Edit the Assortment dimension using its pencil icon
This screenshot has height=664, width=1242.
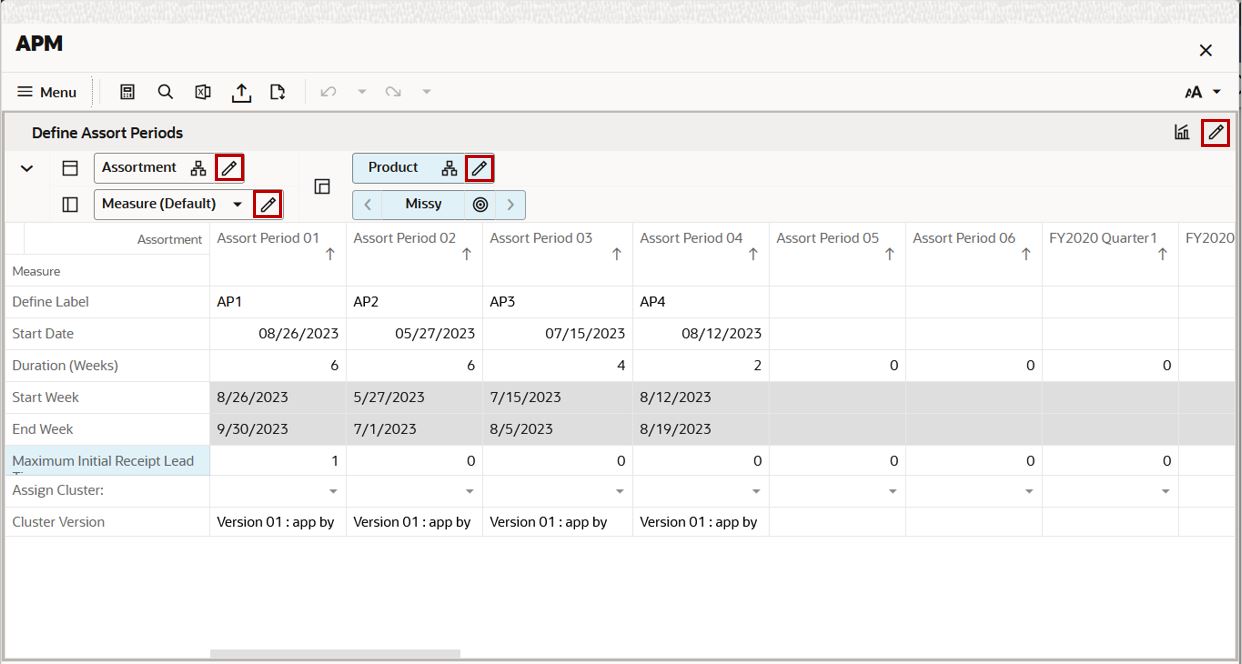230,167
